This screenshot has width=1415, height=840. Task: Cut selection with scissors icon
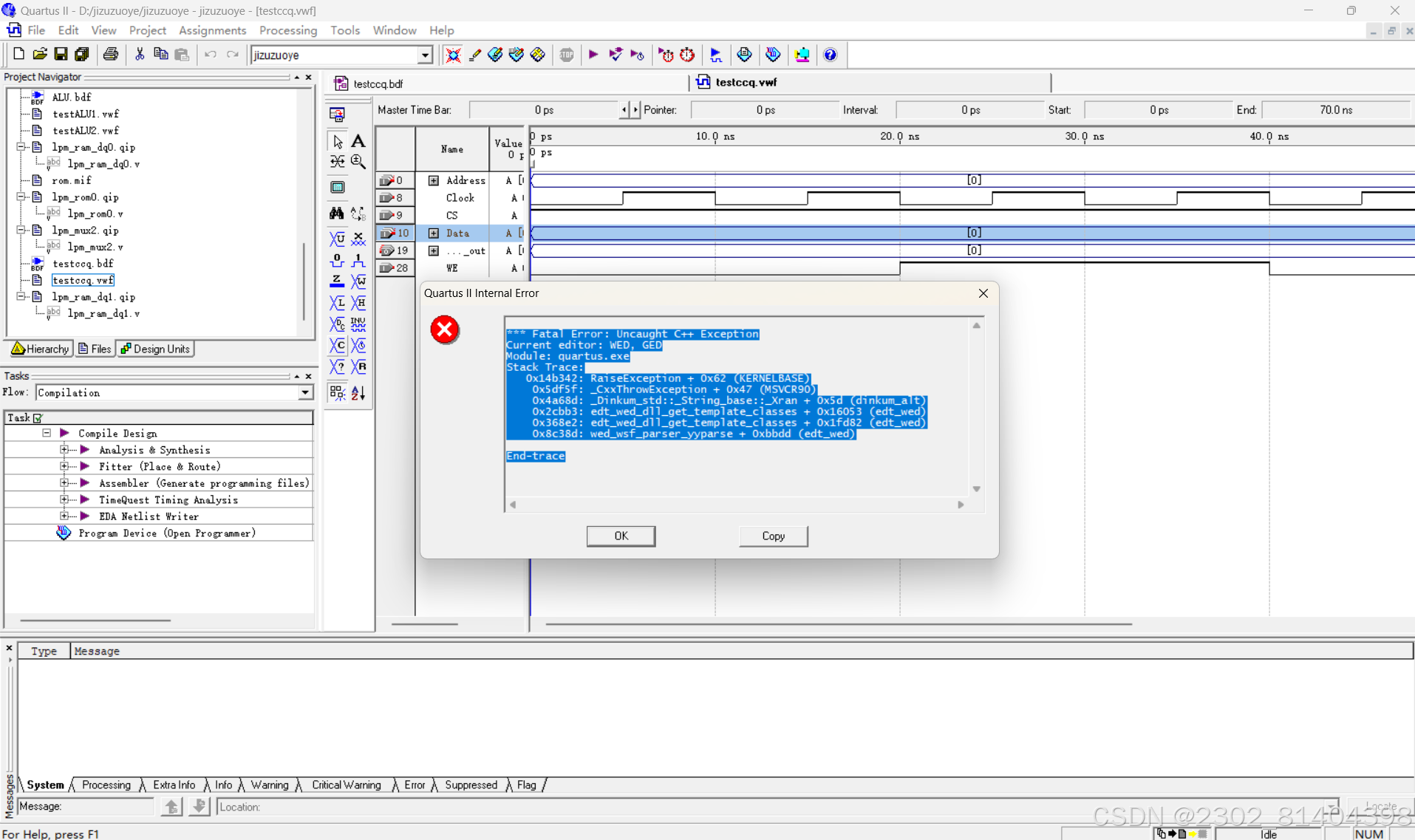(x=140, y=55)
